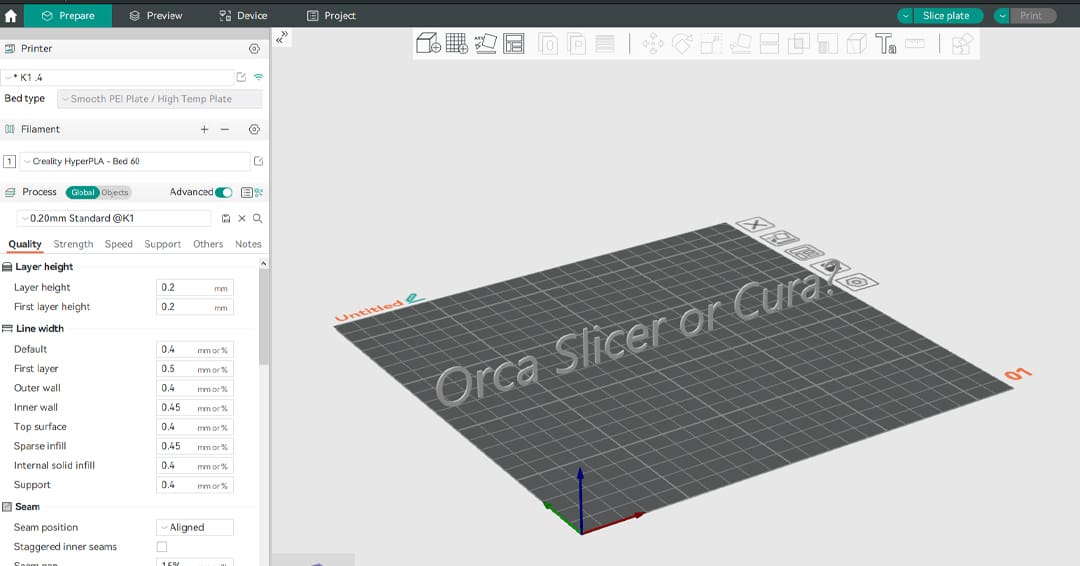Open the Strength settings tab

(73, 244)
